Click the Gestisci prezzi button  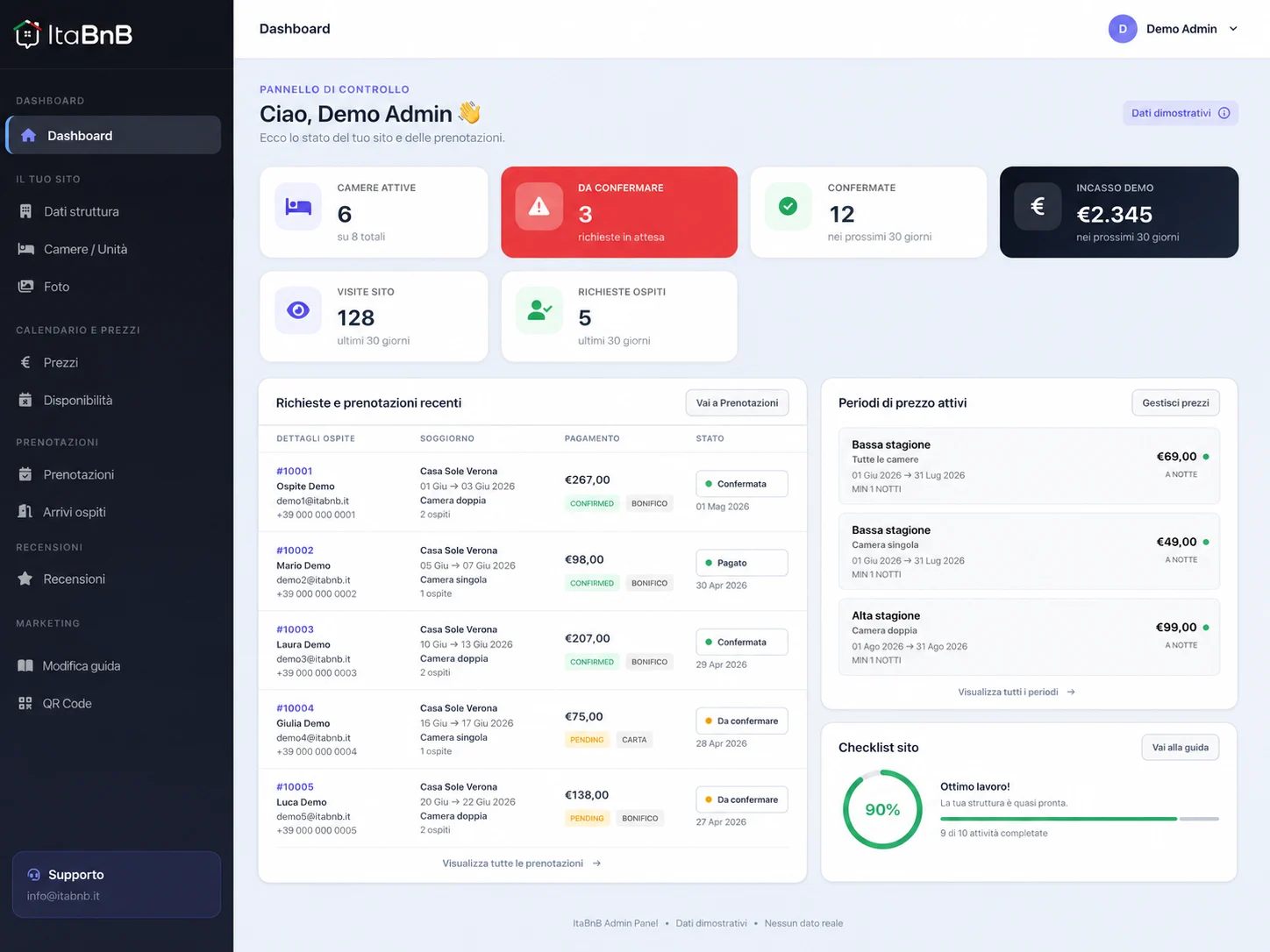coord(1175,403)
